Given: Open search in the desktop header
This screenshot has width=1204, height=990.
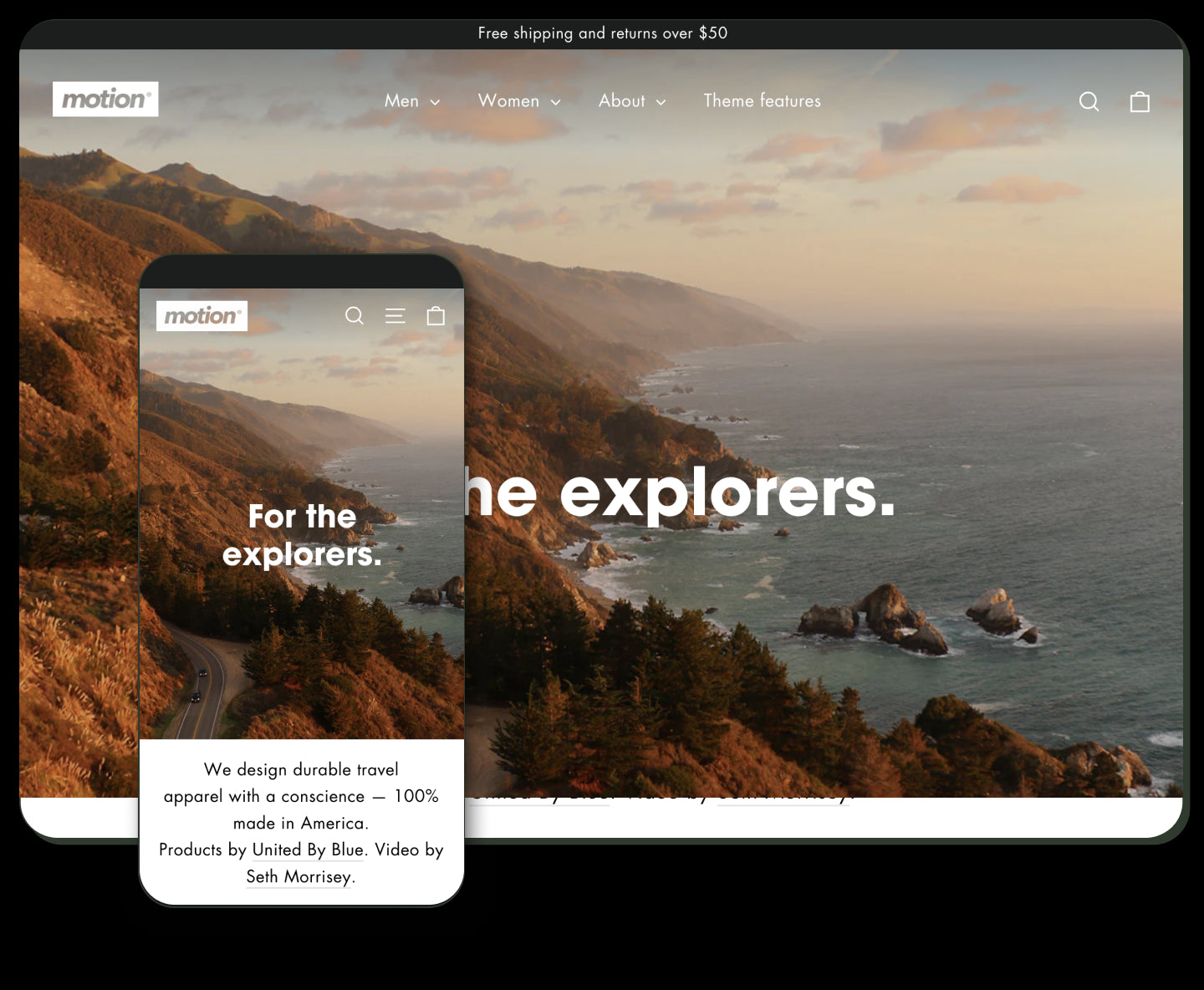Looking at the screenshot, I should 1089,101.
